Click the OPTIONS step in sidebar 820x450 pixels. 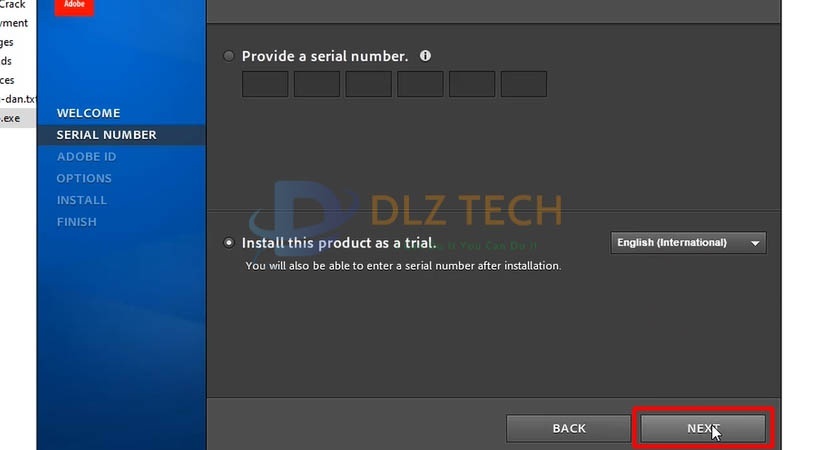(x=84, y=178)
